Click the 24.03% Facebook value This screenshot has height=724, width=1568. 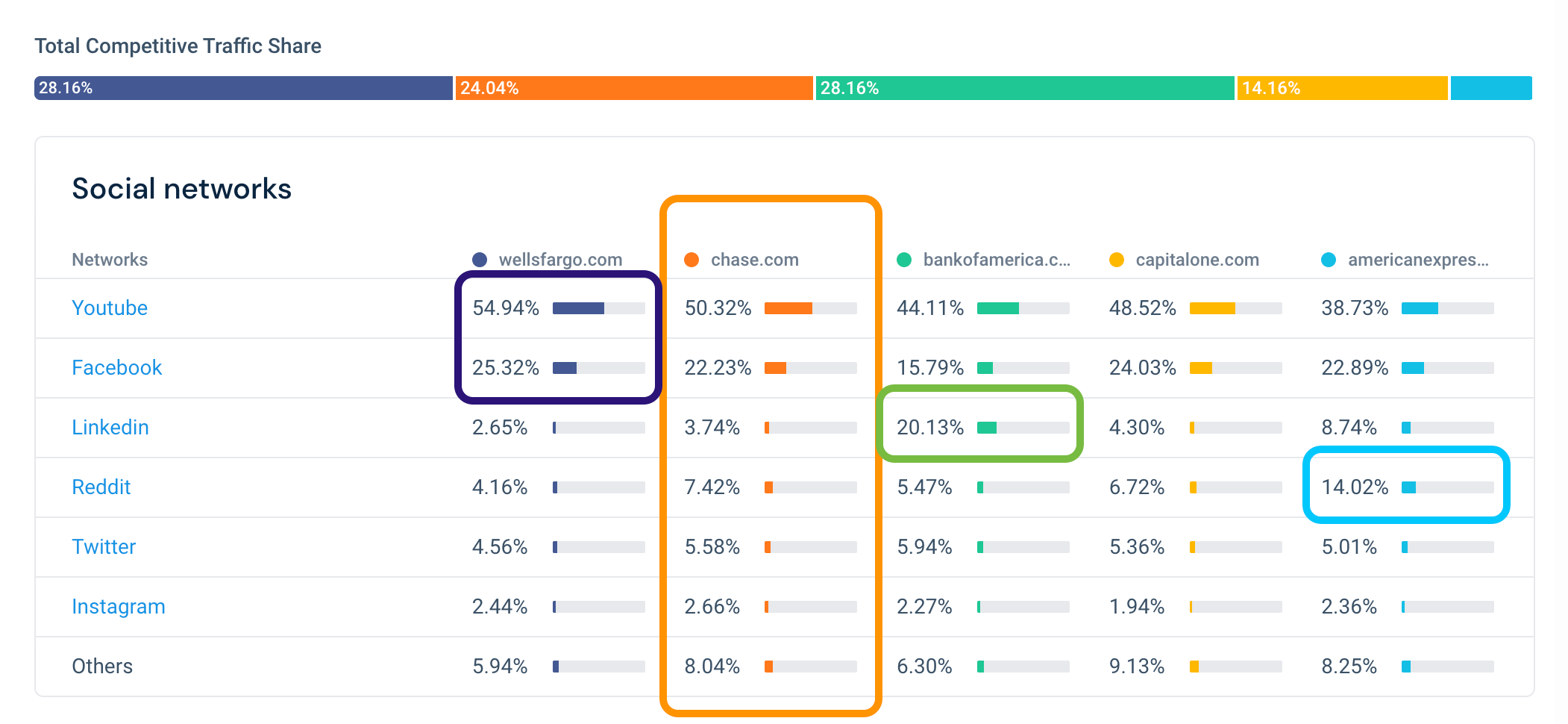[x=1142, y=367]
